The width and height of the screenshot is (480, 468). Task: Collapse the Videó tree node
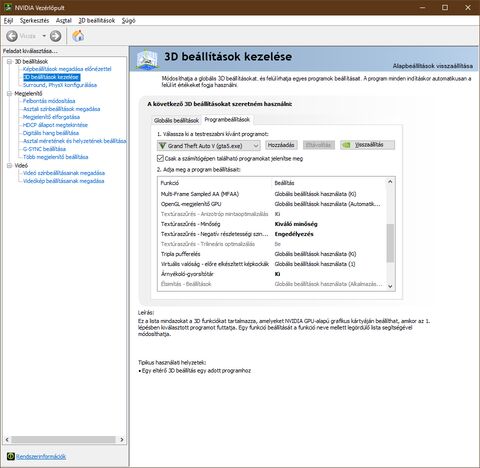click(x=9, y=166)
